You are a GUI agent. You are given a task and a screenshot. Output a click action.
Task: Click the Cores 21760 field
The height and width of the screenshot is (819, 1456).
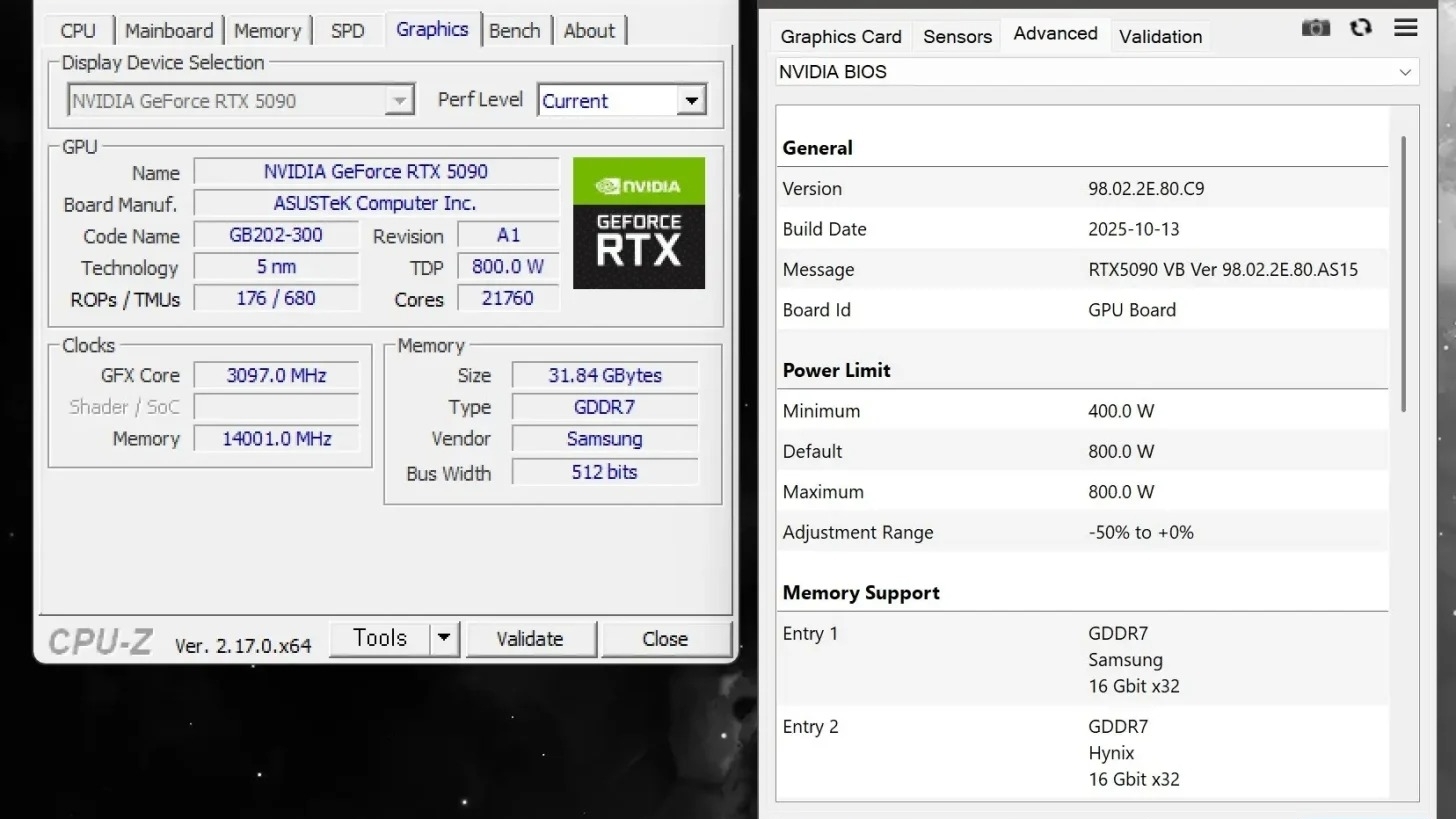[x=508, y=298]
